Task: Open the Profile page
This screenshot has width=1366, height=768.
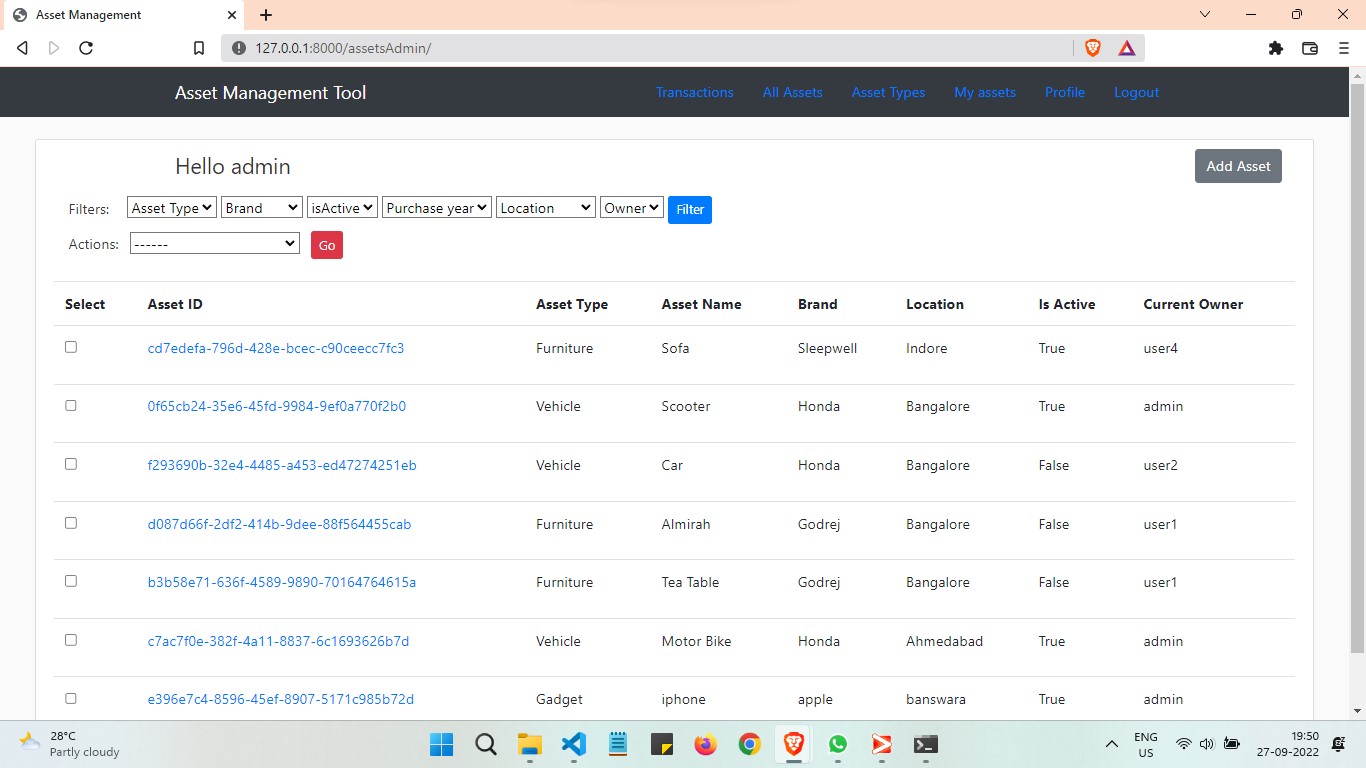Action: (x=1065, y=92)
